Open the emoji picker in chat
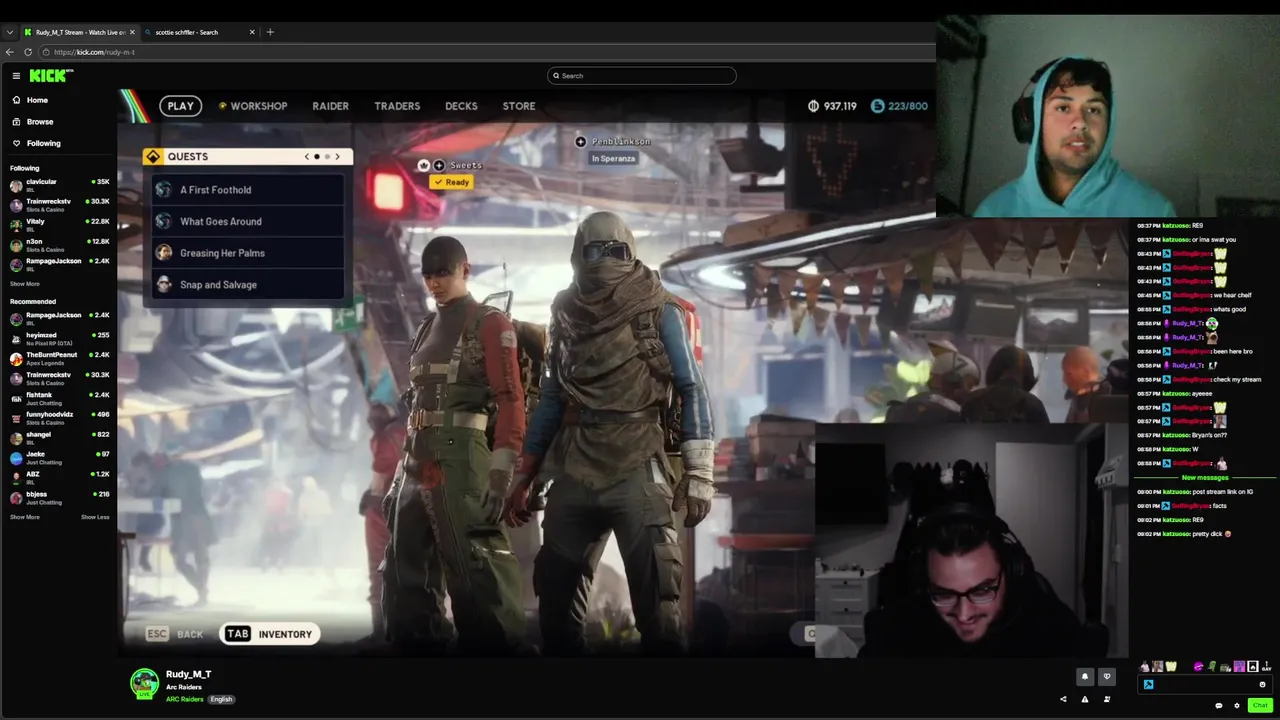This screenshot has height=720, width=1280. pyautogui.click(x=1263, y=685)
